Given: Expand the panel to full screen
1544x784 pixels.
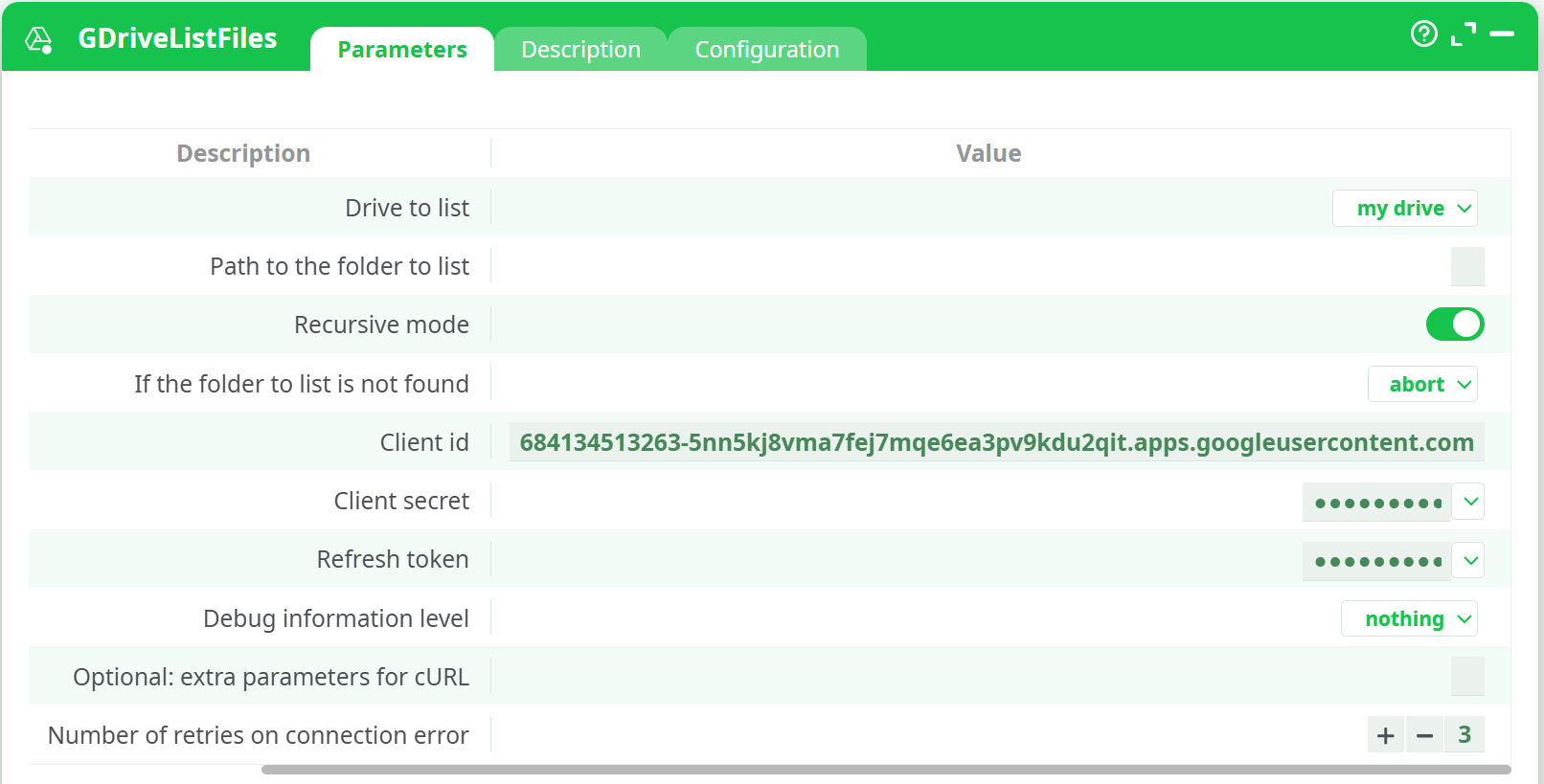Looking at the screenshot, I should pyautogui.click(x=1463, y=34).
